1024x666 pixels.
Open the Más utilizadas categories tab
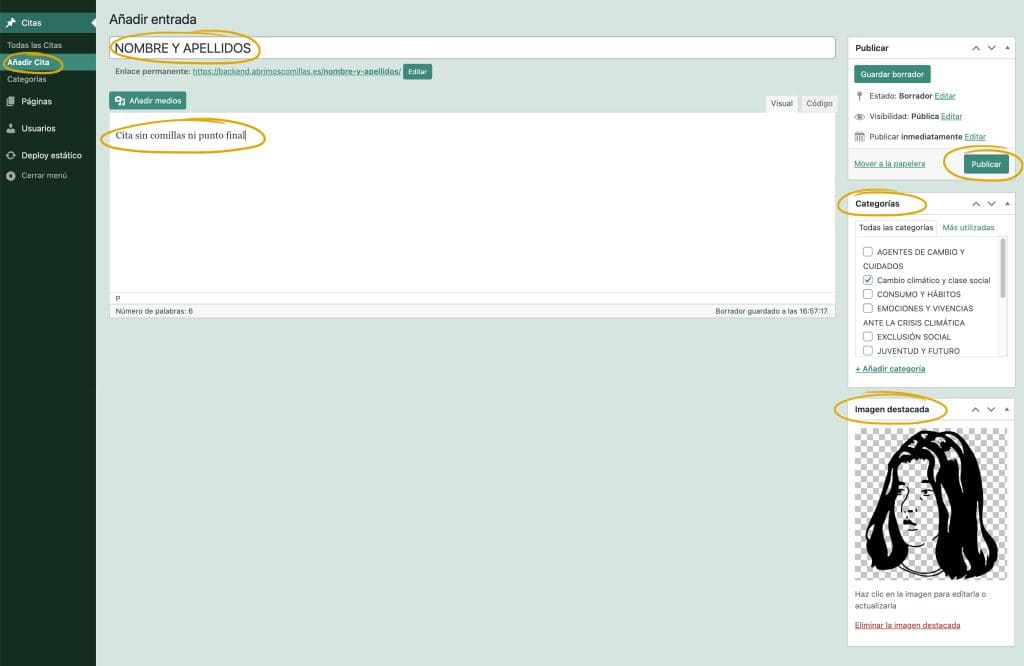(968, 228)
